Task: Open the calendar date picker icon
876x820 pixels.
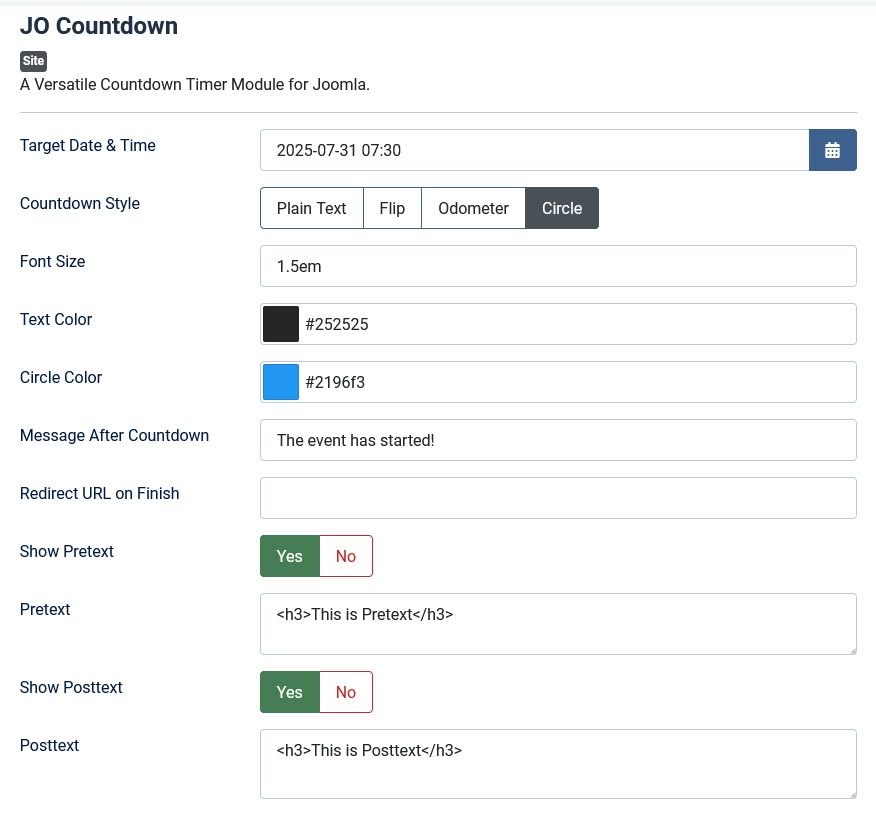Action: pyautogui.click(x=832, y=150)
